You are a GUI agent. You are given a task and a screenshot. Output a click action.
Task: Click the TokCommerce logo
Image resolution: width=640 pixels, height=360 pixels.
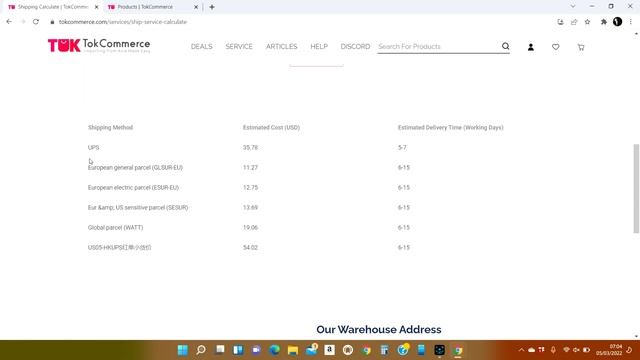point(99,45)
